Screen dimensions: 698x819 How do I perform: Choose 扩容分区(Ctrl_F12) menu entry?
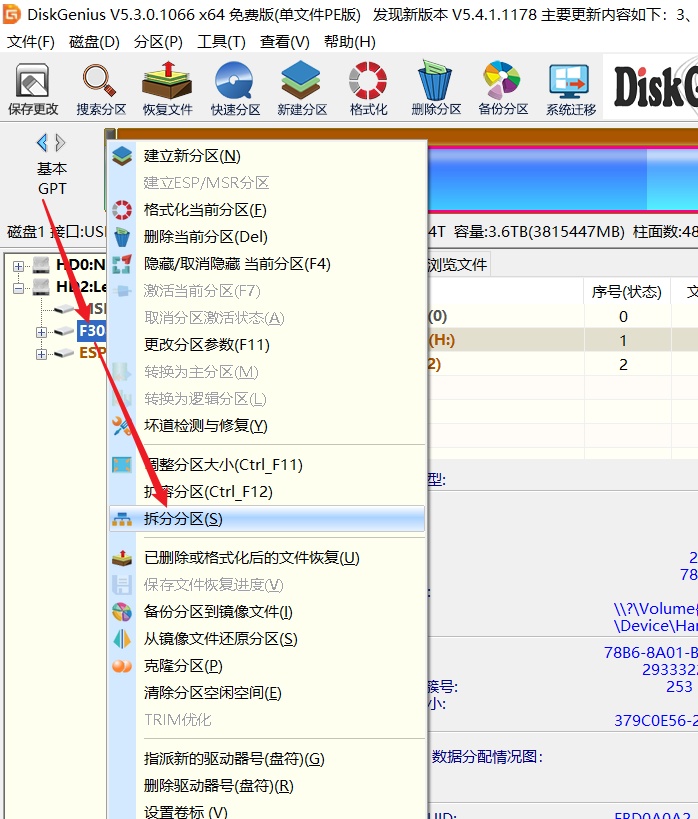click(x=267, y=492)
